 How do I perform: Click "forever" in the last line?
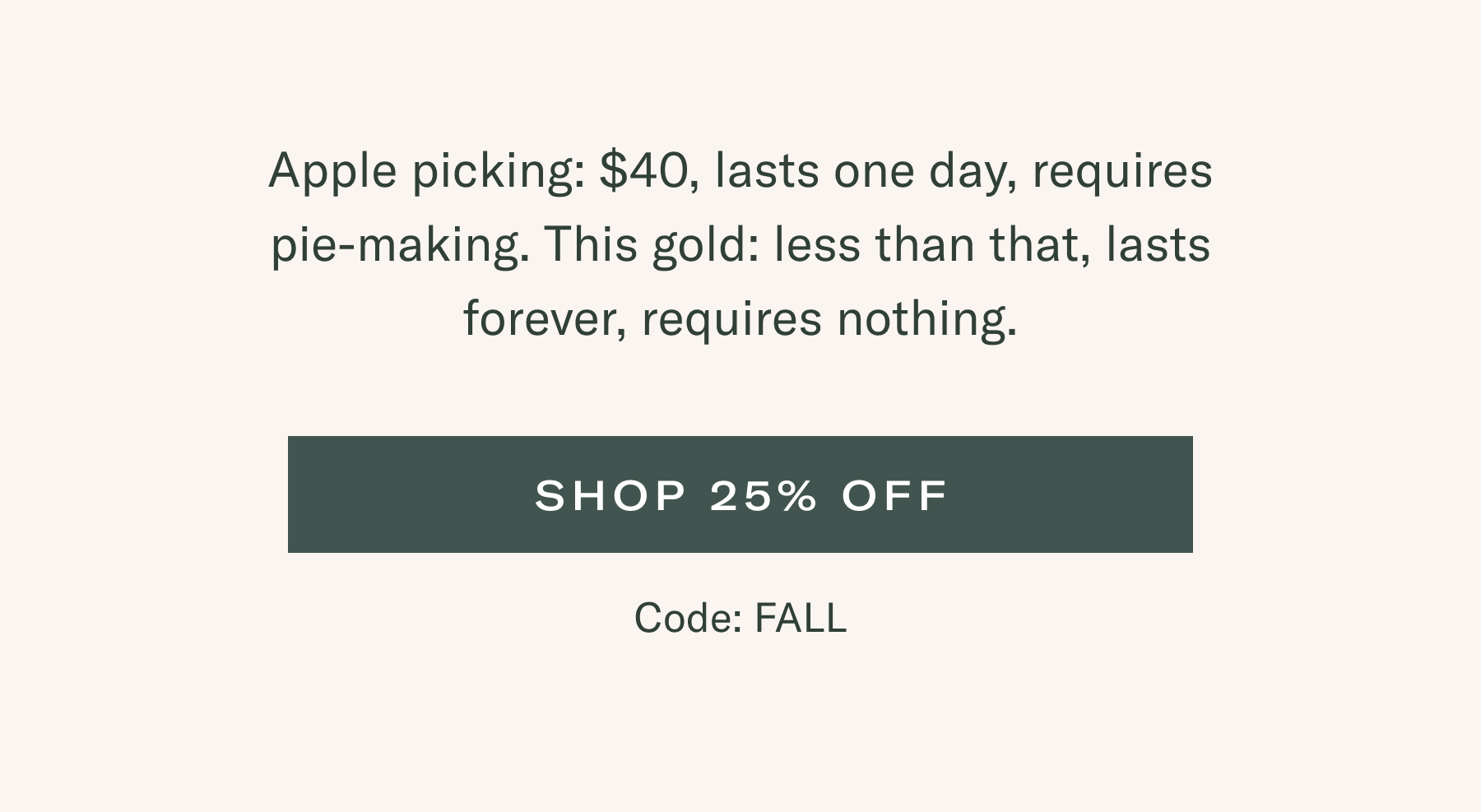click(x=545, y=319)
